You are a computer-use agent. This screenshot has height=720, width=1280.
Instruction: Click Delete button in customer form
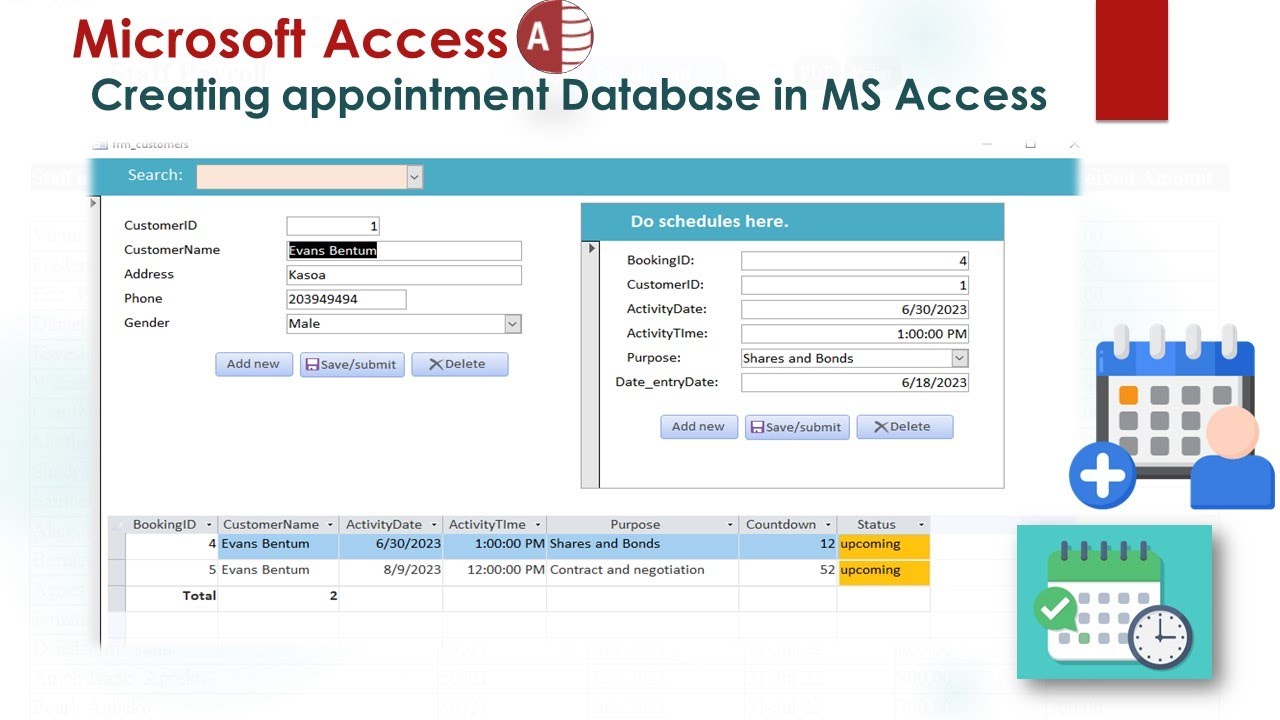(x=460, y=364)
